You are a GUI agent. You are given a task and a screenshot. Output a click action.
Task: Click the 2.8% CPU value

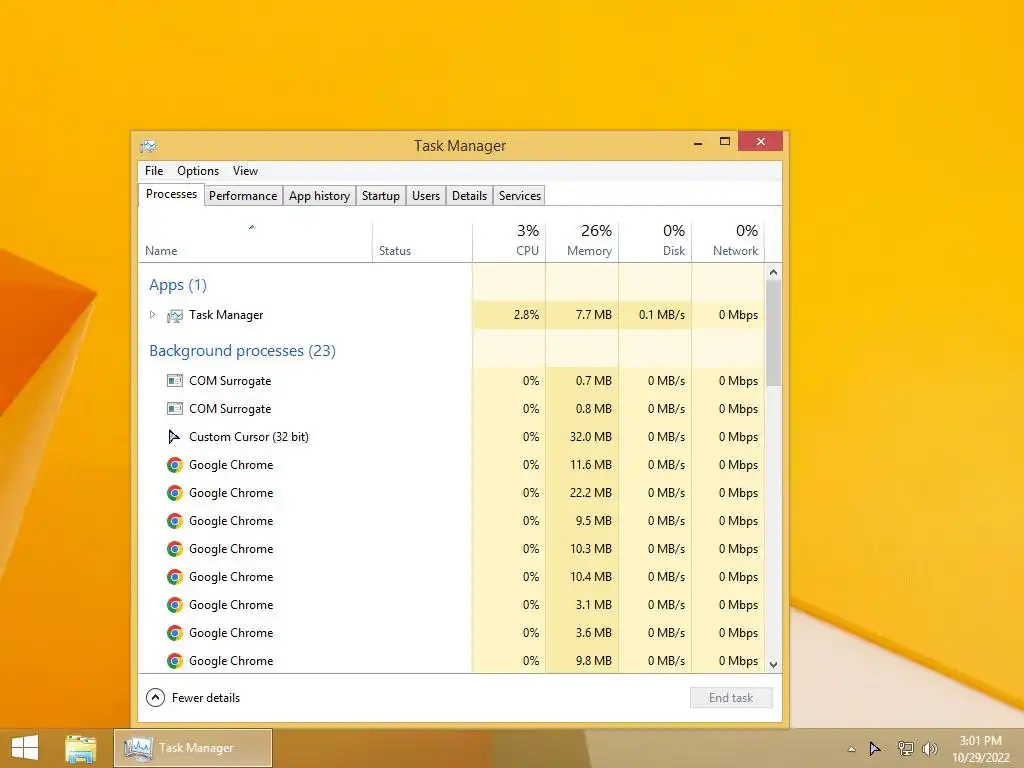pyautogui.click(x=526, y=315)
